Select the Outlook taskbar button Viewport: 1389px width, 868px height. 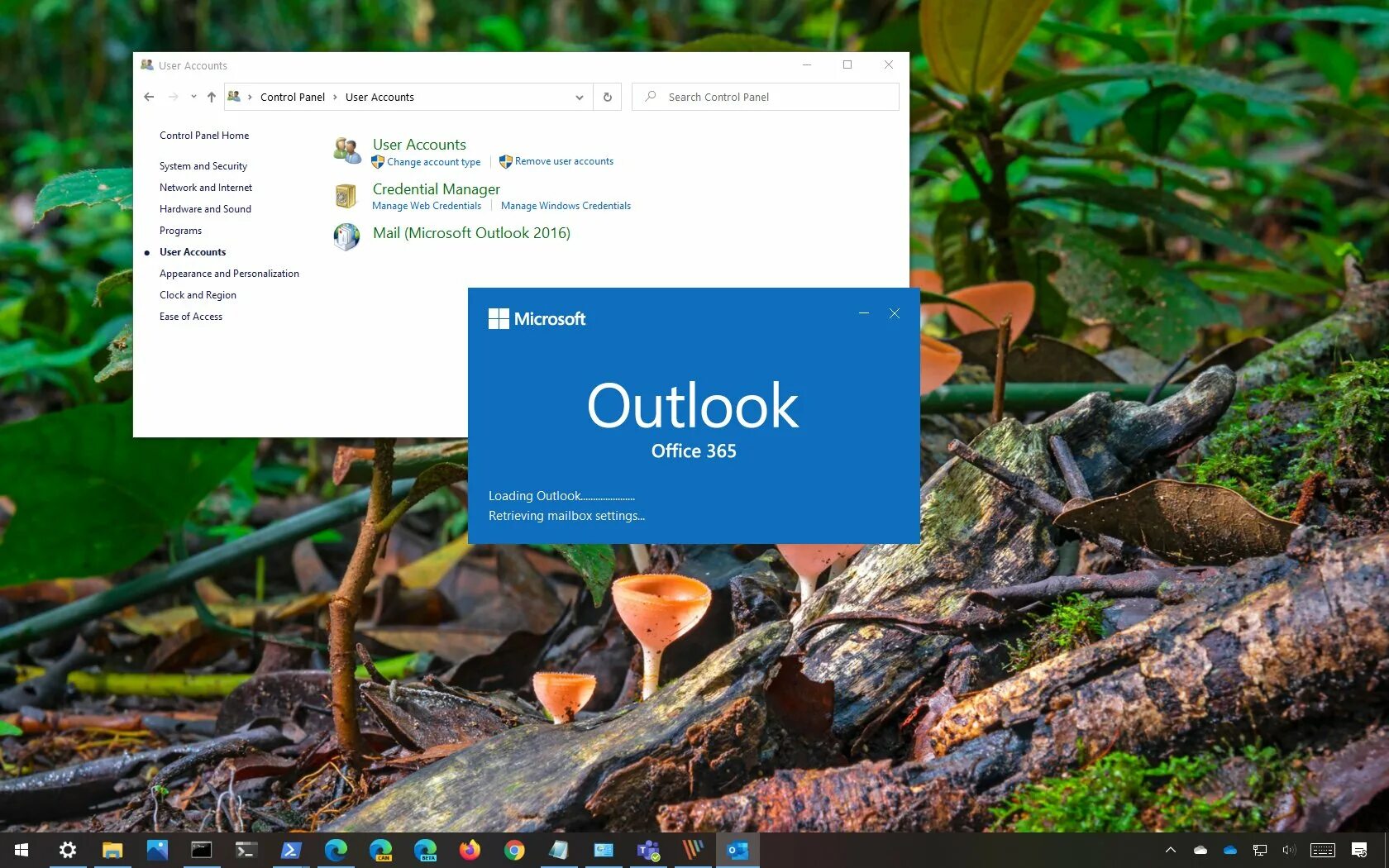click(737, 850)
